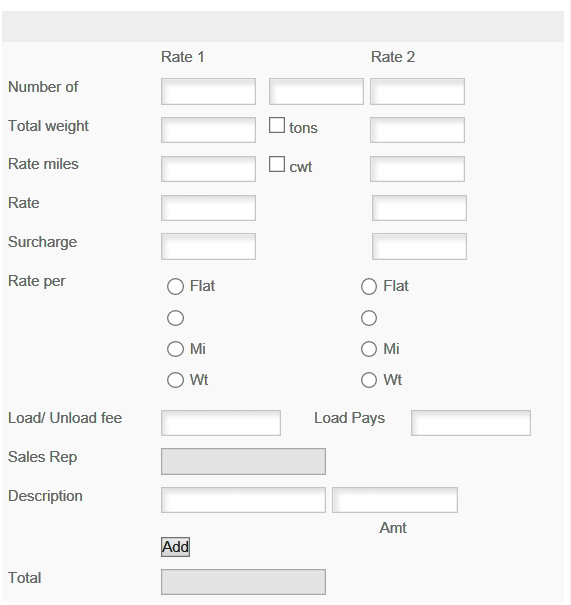The image size is (571, 605).
Task: Click the Rate 2 Surcharge field
Action: [419, 246]
